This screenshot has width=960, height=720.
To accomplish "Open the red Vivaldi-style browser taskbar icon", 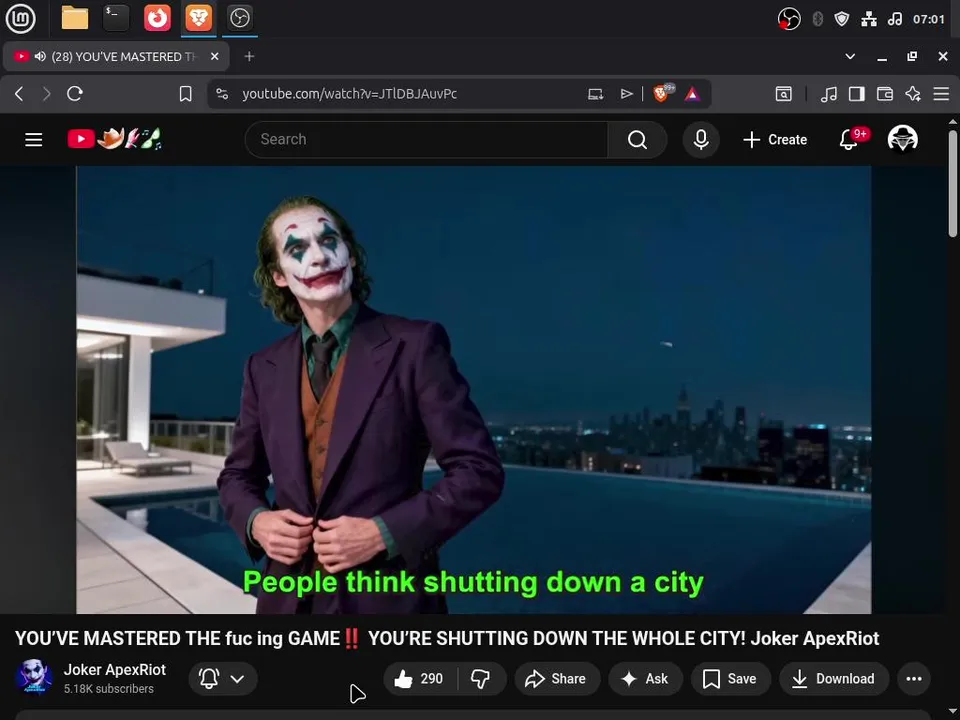I will (x=157, y=18).
